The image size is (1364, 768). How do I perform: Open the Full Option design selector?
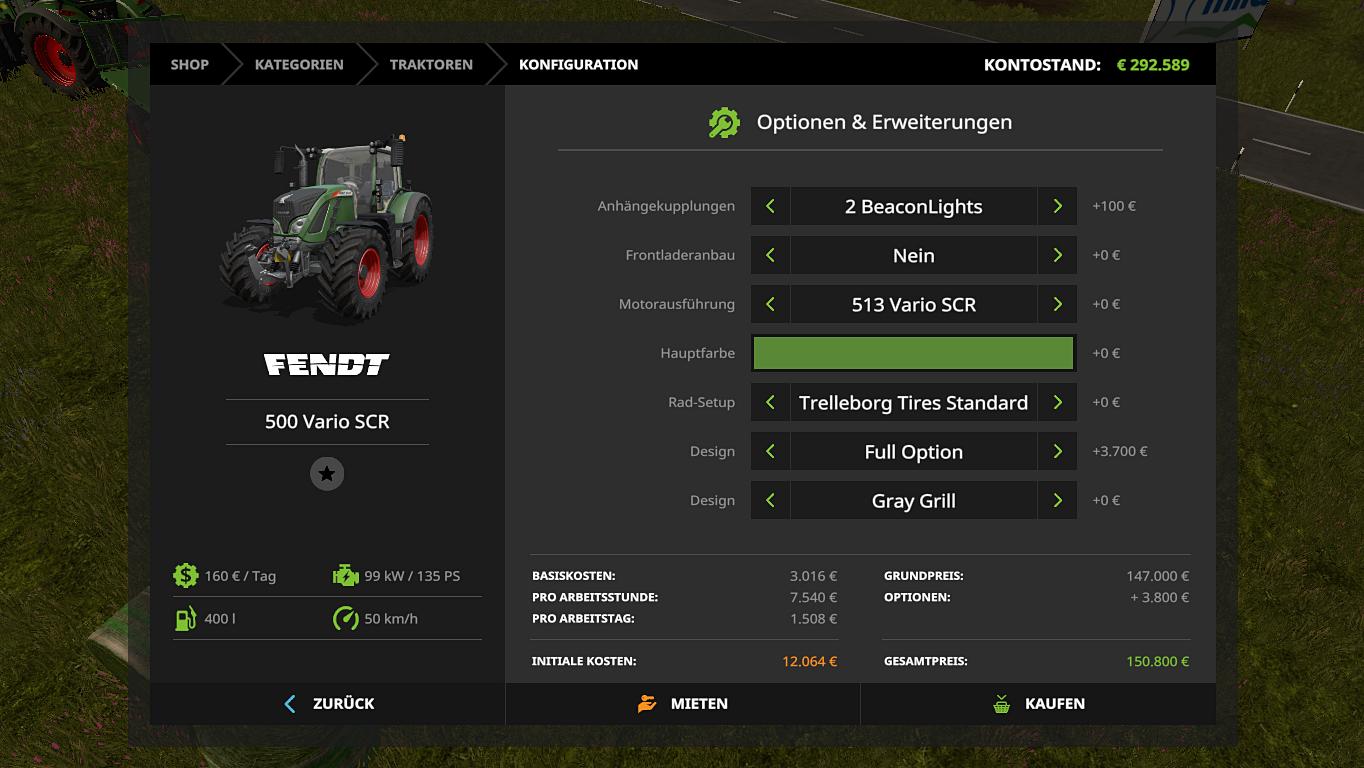[913, 451]
